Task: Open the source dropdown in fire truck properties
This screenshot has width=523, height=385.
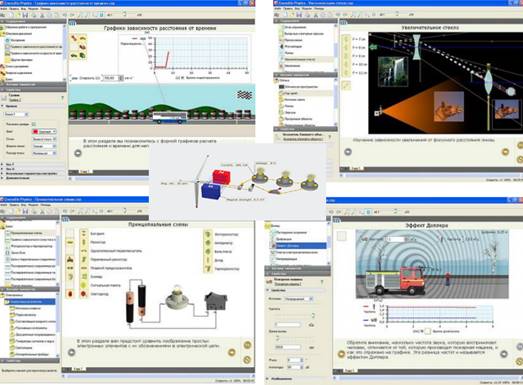Action: click(x=299, y=299)
